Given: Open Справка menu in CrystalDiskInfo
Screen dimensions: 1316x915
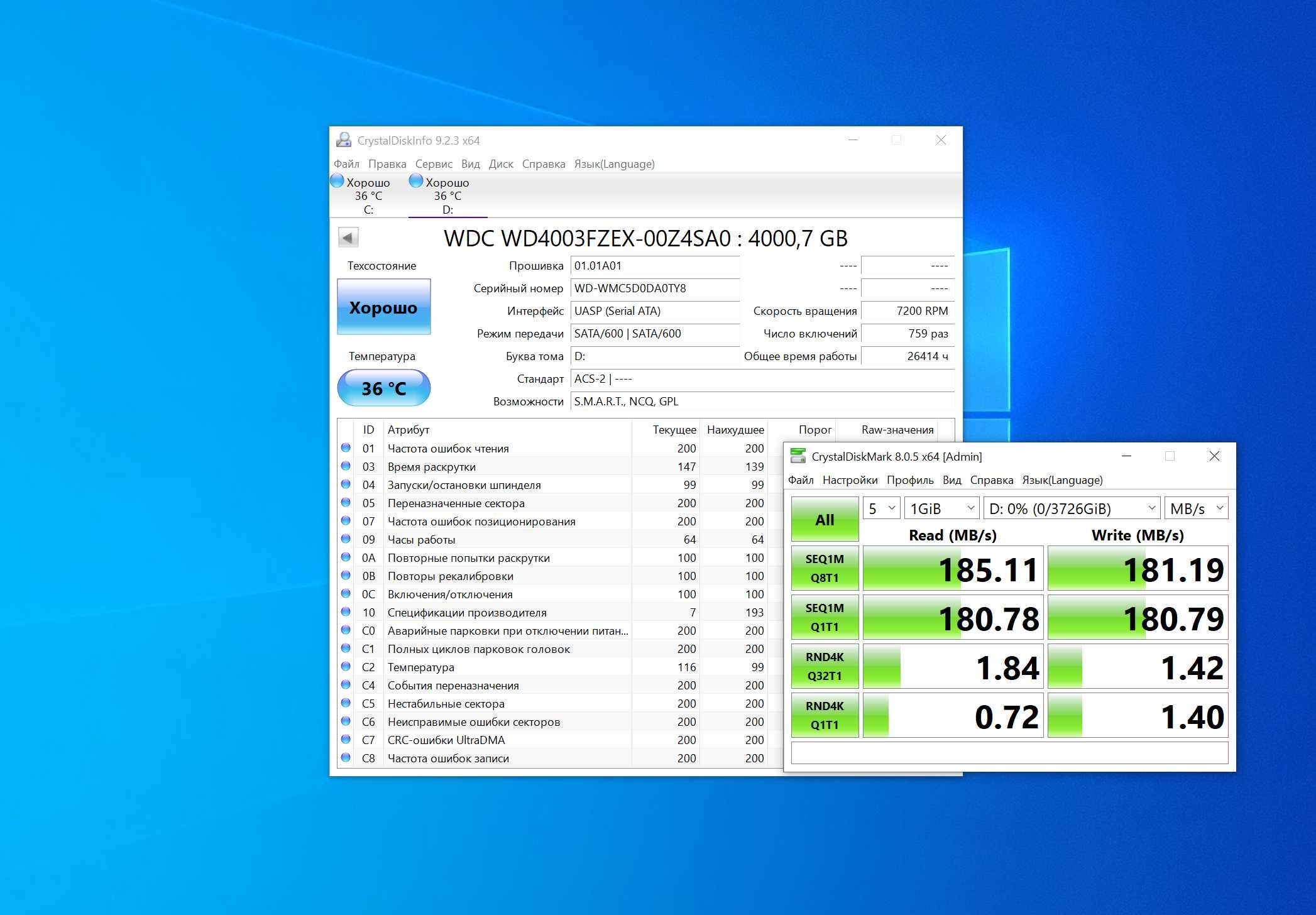Looking at the screenshot, I should pos(544,164).
